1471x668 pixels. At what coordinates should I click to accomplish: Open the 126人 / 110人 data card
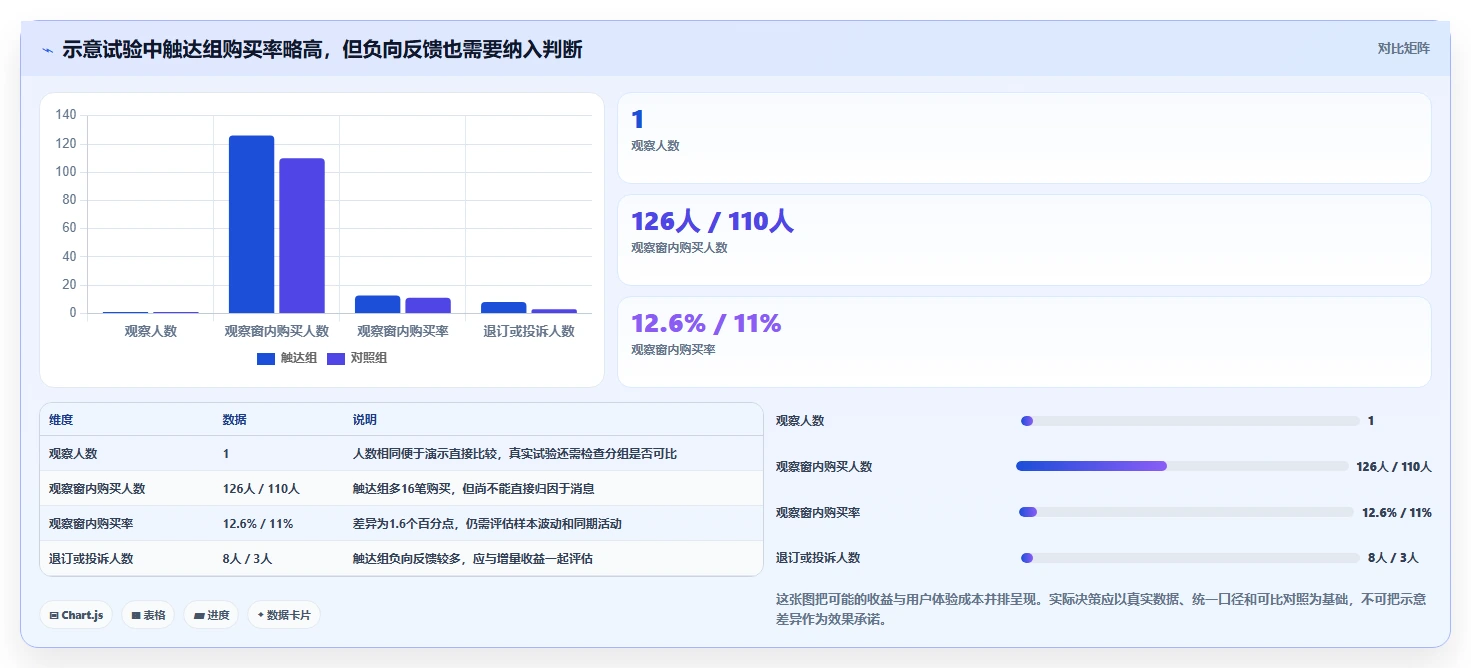click(1024, 240)
